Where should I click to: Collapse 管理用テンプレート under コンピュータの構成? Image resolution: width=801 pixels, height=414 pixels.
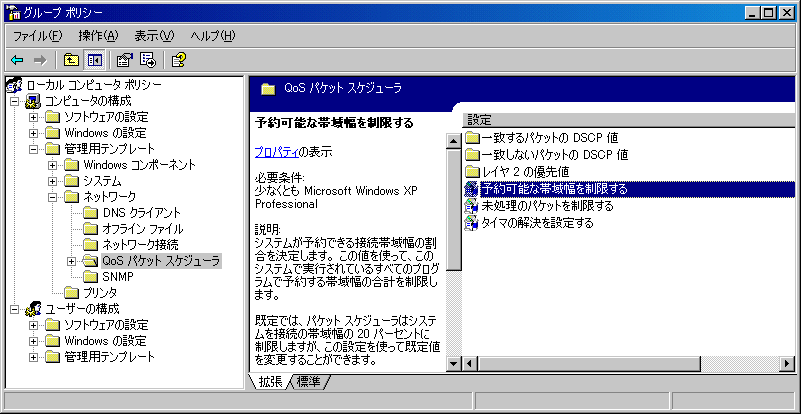coord(34,149)
